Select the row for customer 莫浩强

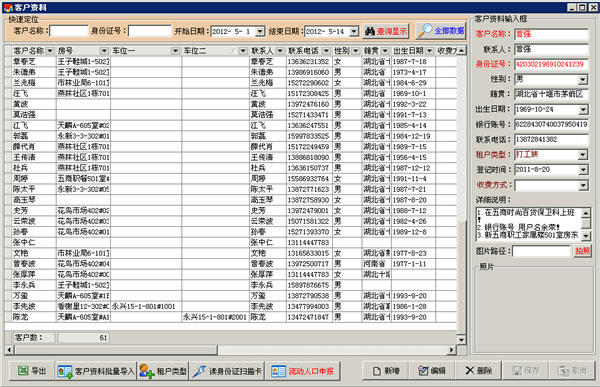tap(231, 115)
